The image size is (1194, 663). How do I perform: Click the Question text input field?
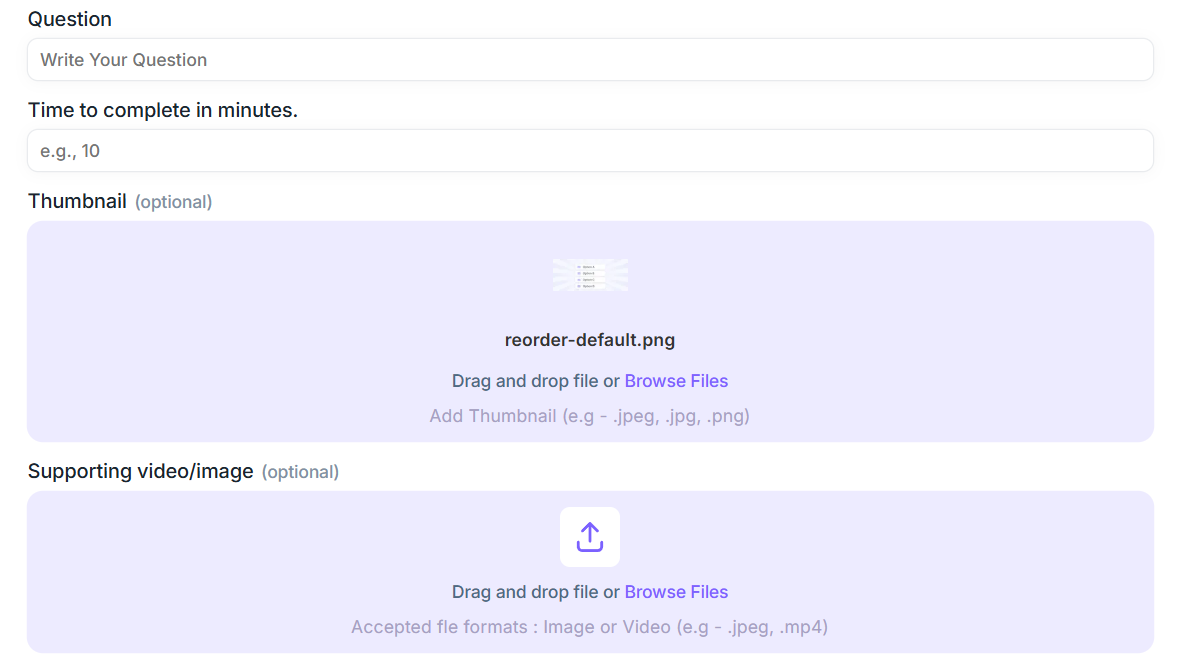(590, 59)
